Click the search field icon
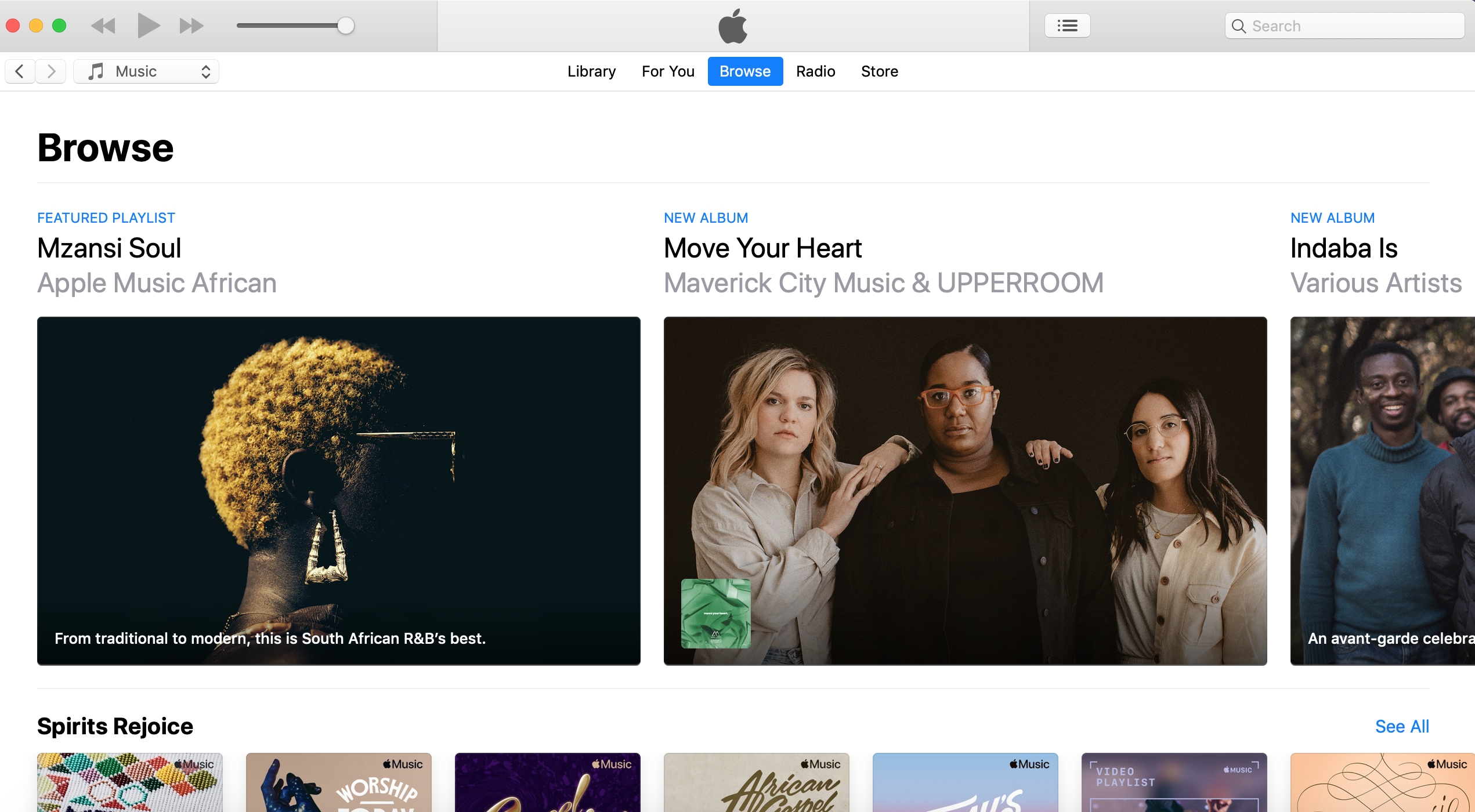 click(1240, 25)
